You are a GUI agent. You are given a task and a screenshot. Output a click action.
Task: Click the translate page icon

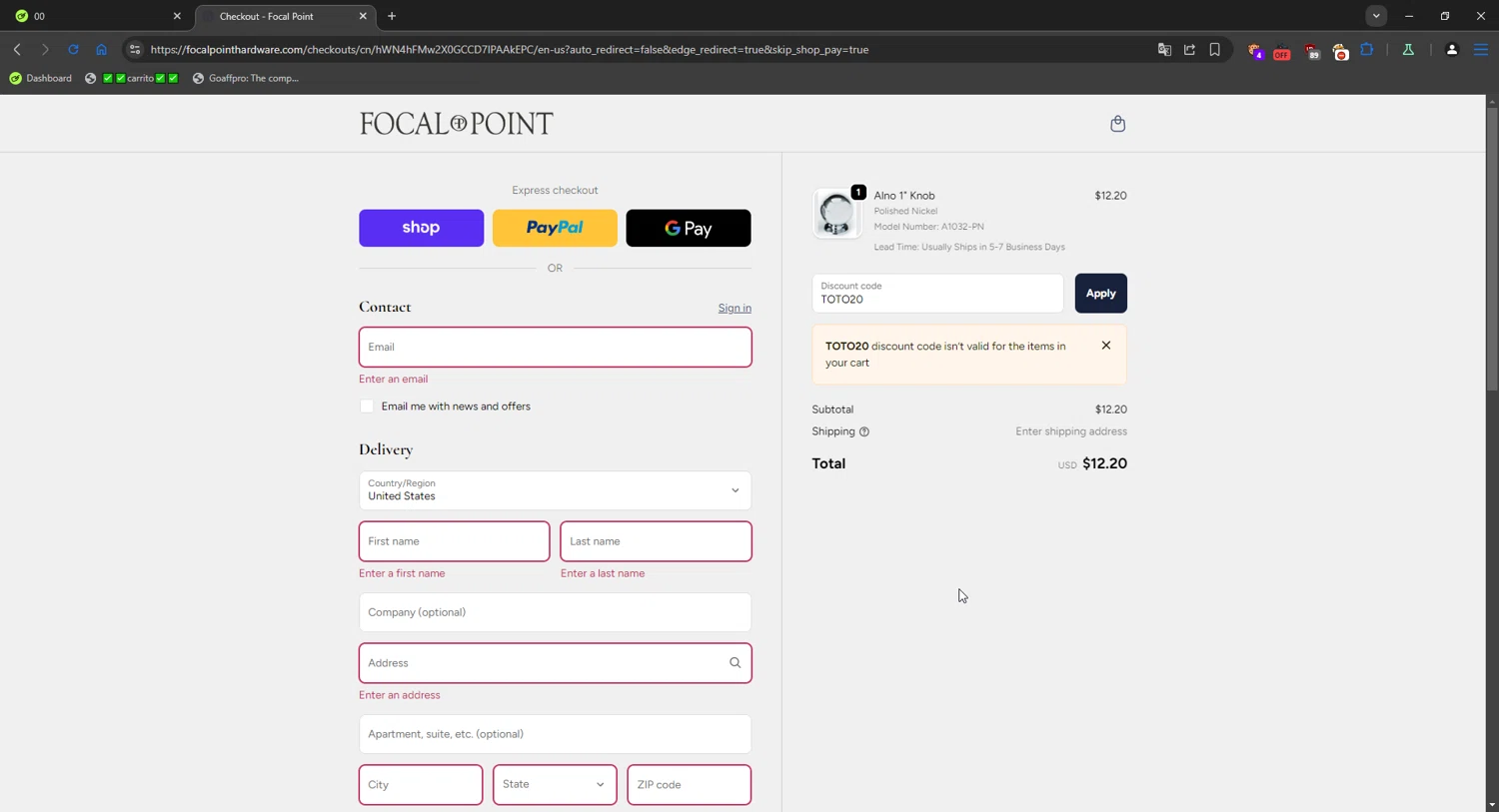coord(1164,49)
